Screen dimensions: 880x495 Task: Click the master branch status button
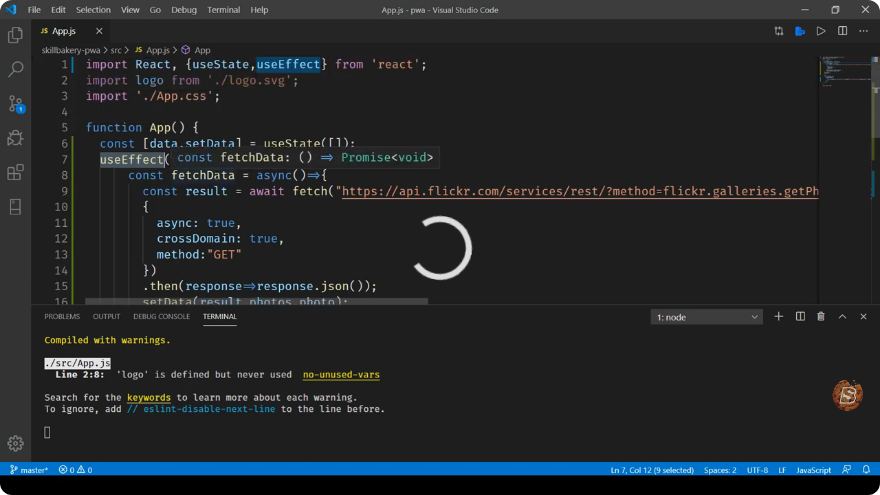[x=29, y=470]
